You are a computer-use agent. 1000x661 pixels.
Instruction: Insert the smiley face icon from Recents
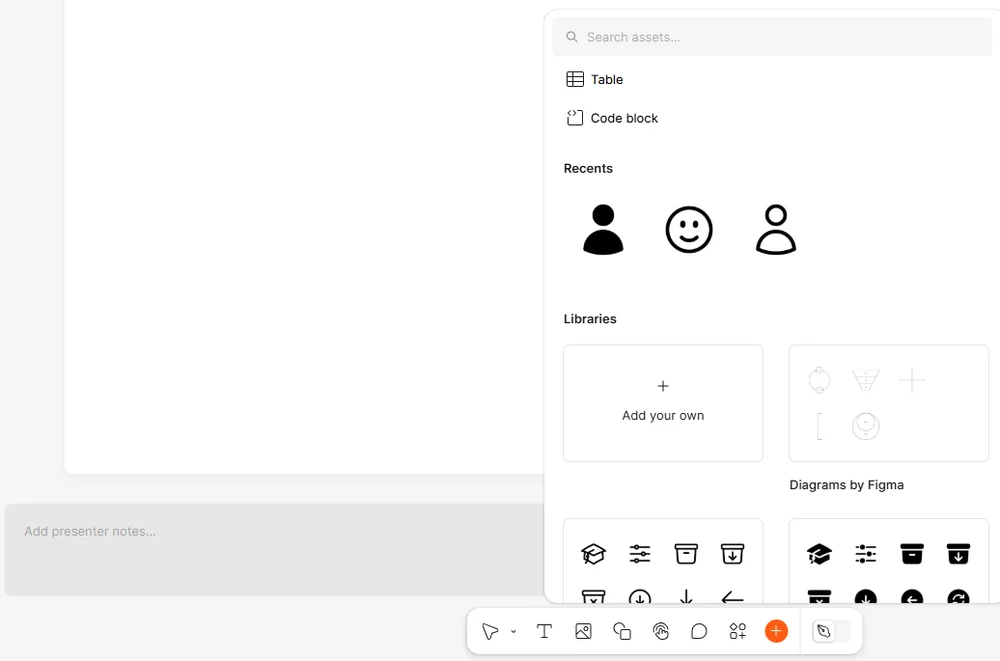(689, 230)
